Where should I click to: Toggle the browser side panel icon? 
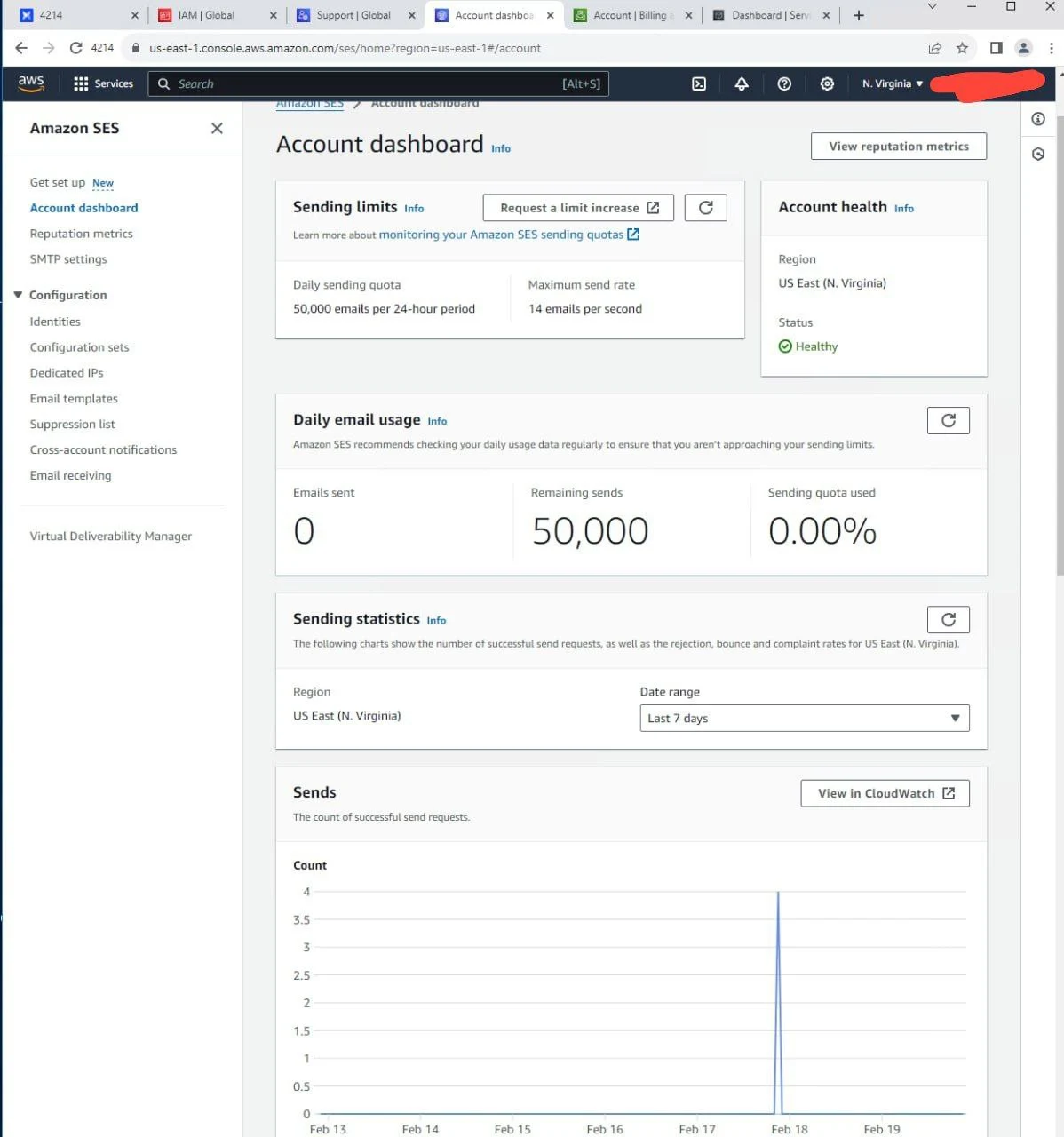tap(997, 48)
